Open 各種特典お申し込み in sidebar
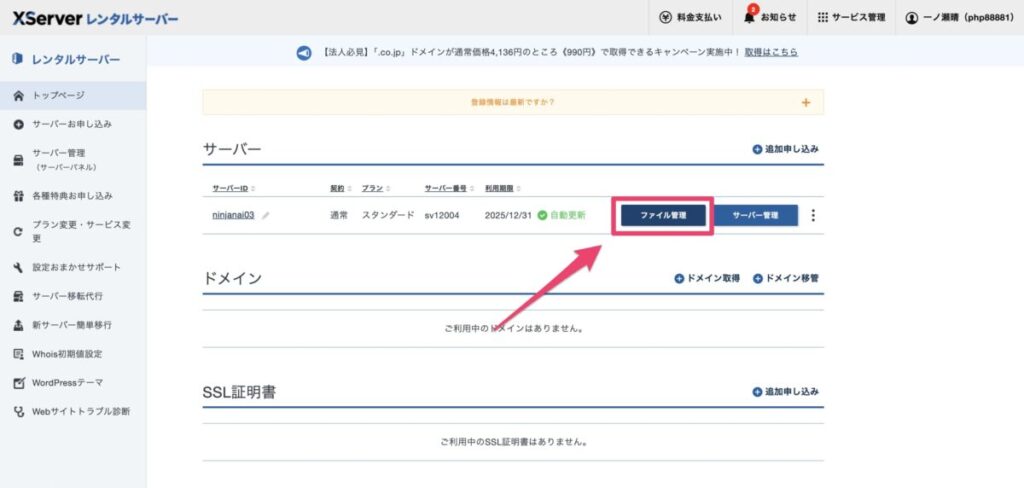This screenshot has width=1024, height=488. [x=73, y=196]
